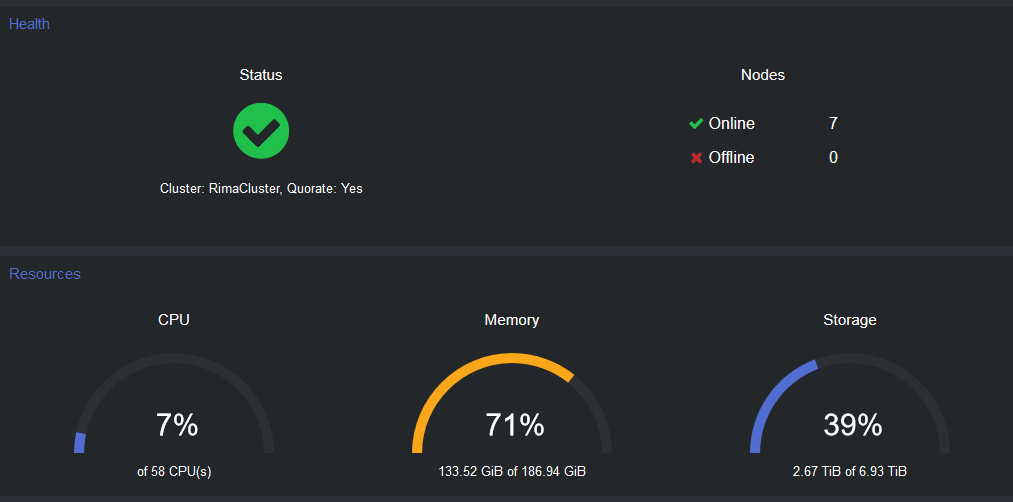Click the green Online check icon
The image size is (1013, 502).
[696, 124]
